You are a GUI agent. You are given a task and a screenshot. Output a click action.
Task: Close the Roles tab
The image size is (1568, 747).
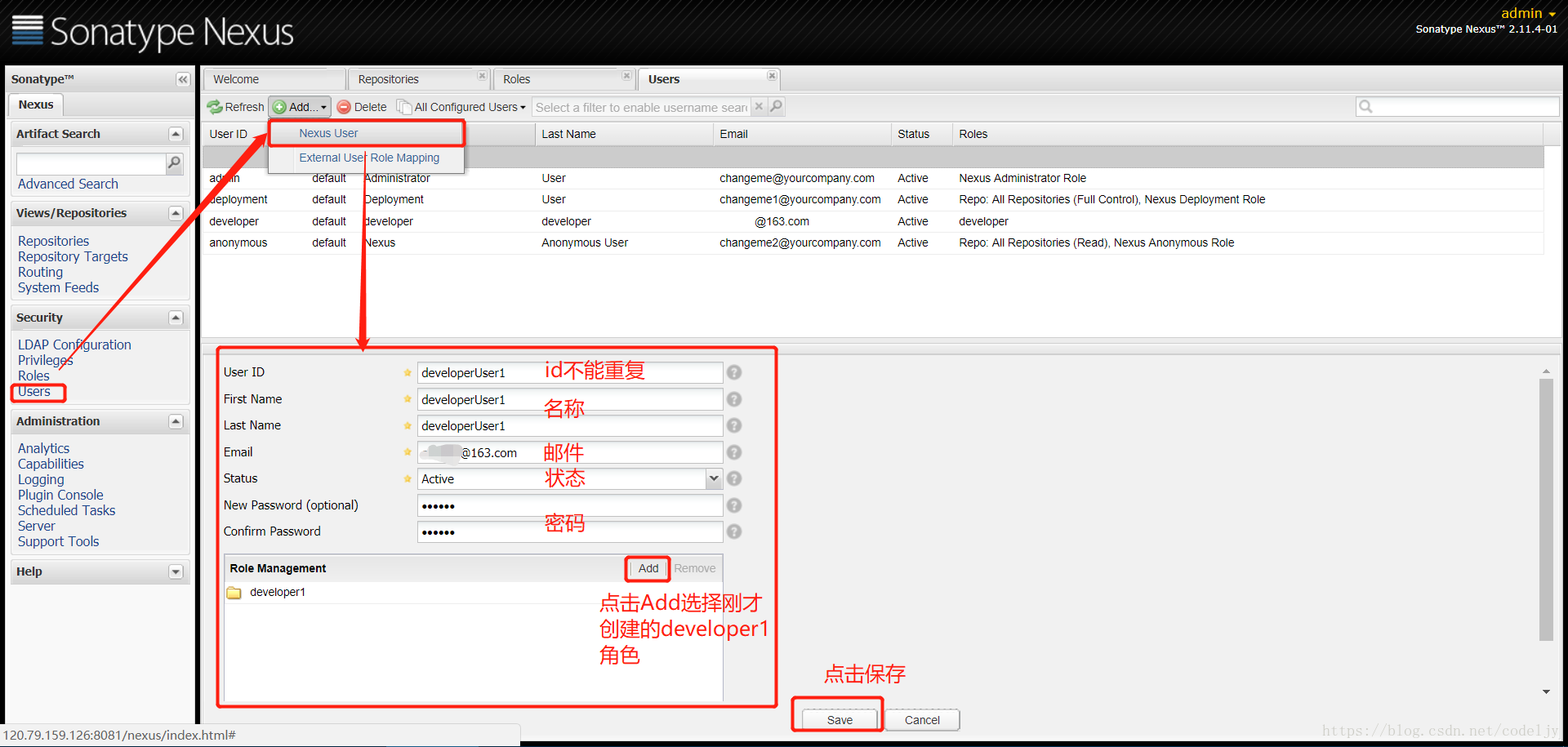[626, 75]
